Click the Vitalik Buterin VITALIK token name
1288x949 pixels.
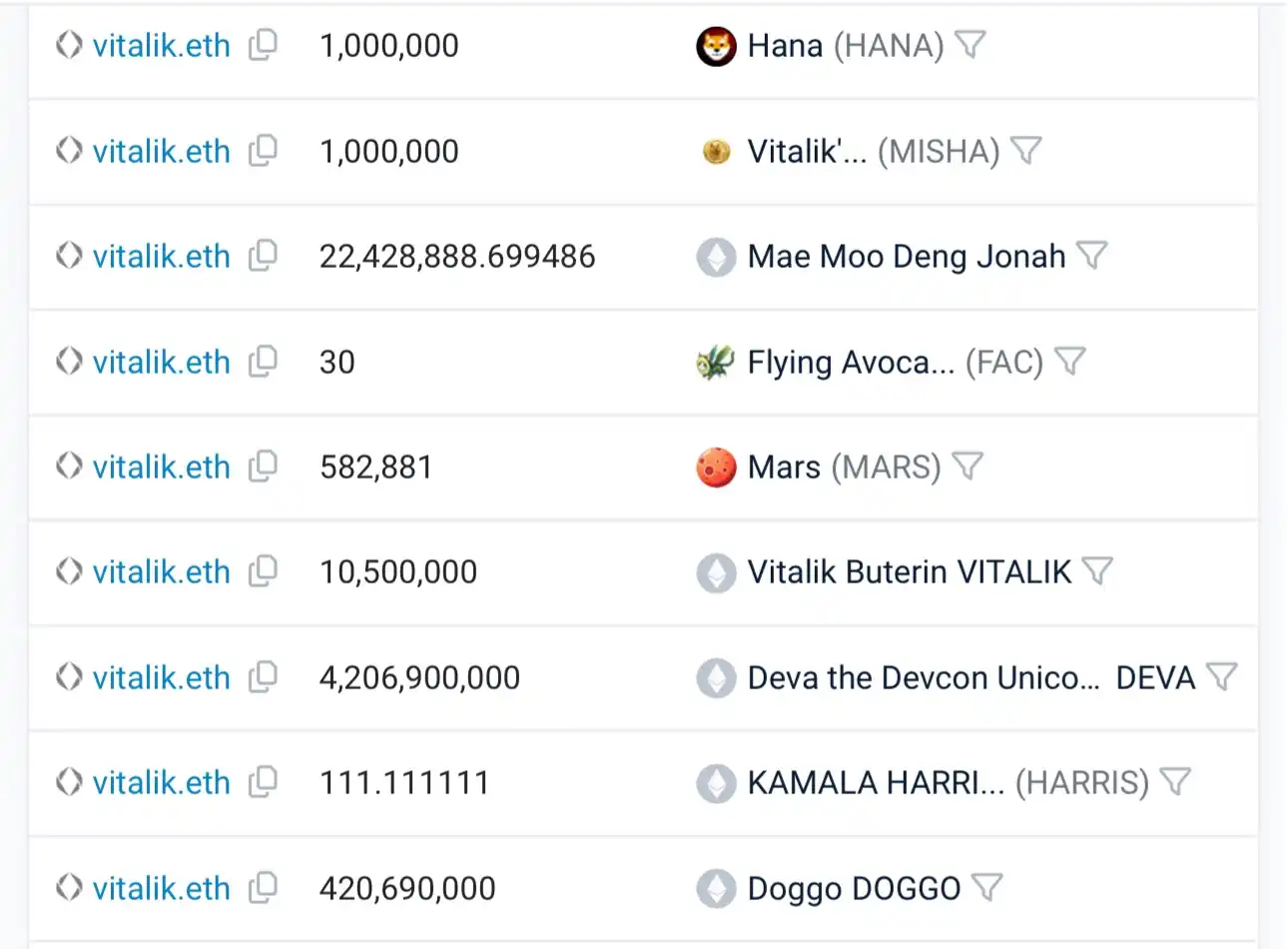pyautogui.click(x=909, y=571)
